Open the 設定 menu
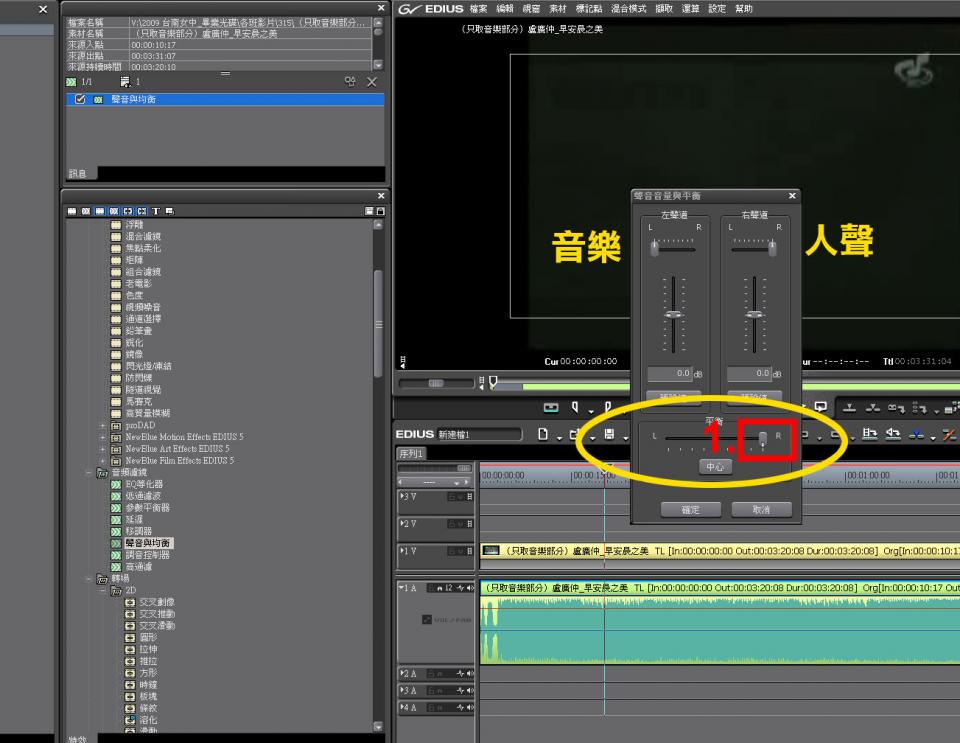960x743 pixels. point(717,9)
